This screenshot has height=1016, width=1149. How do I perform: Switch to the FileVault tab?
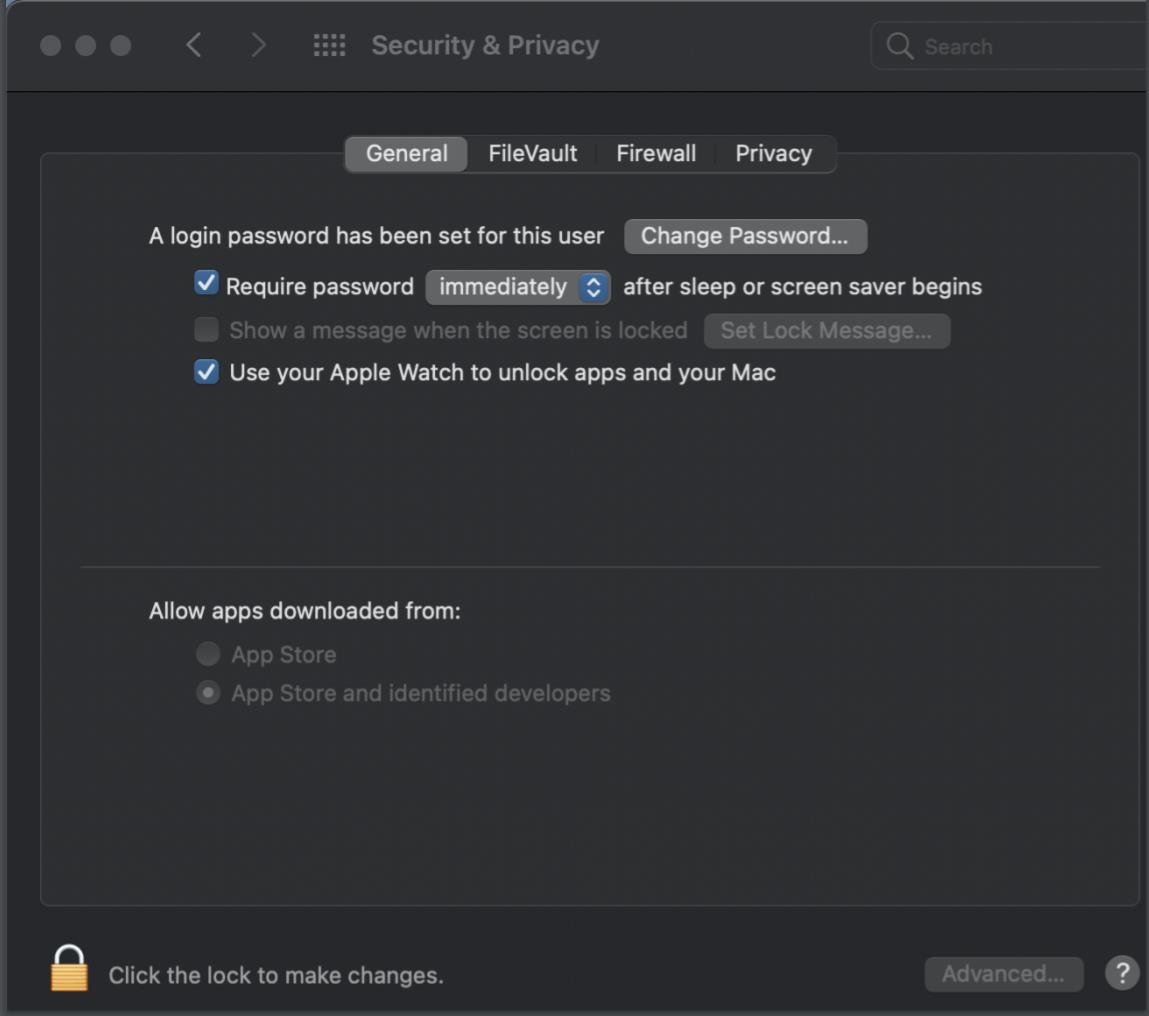click(532, 154)
